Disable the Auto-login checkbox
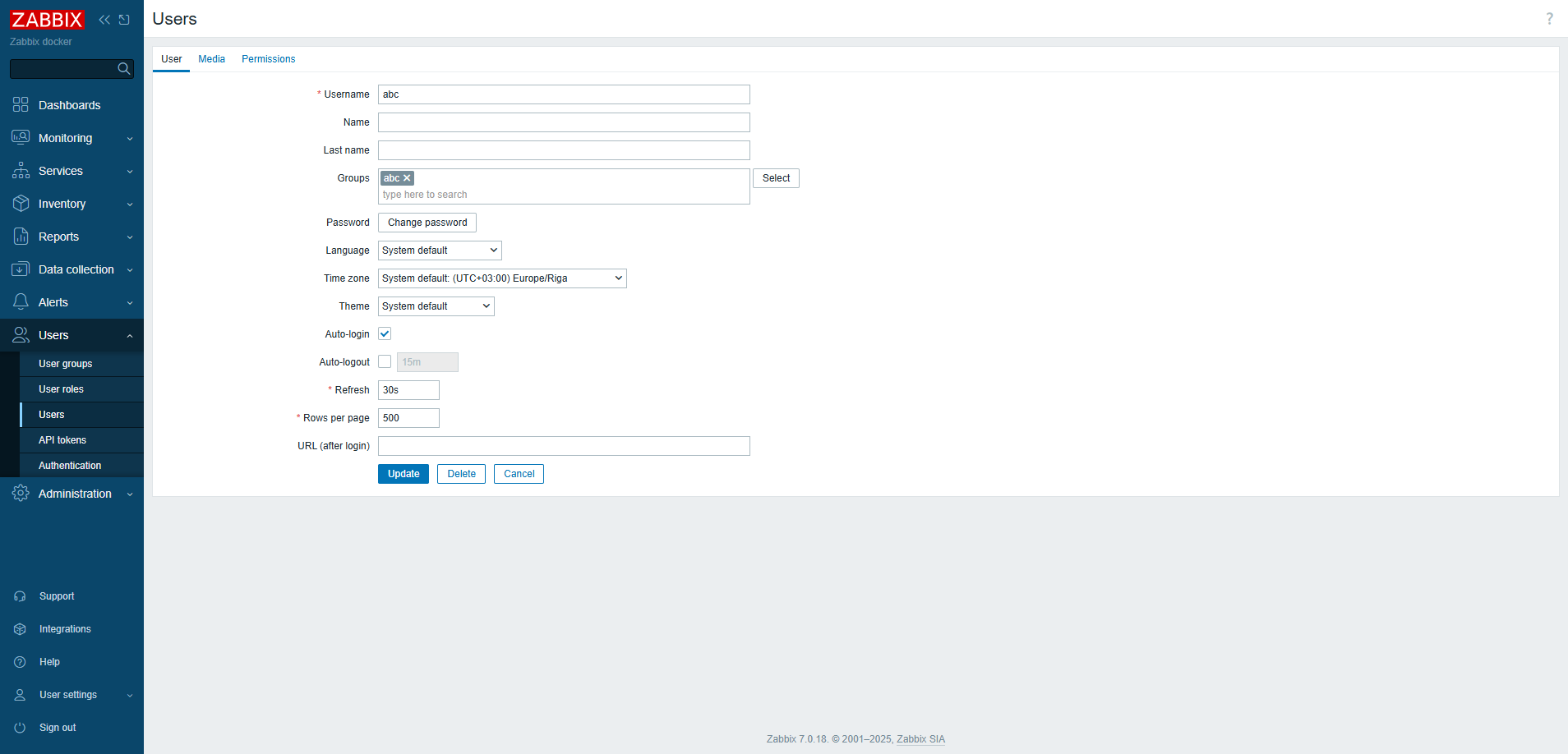1568x754 pixels. pos(385,334)
